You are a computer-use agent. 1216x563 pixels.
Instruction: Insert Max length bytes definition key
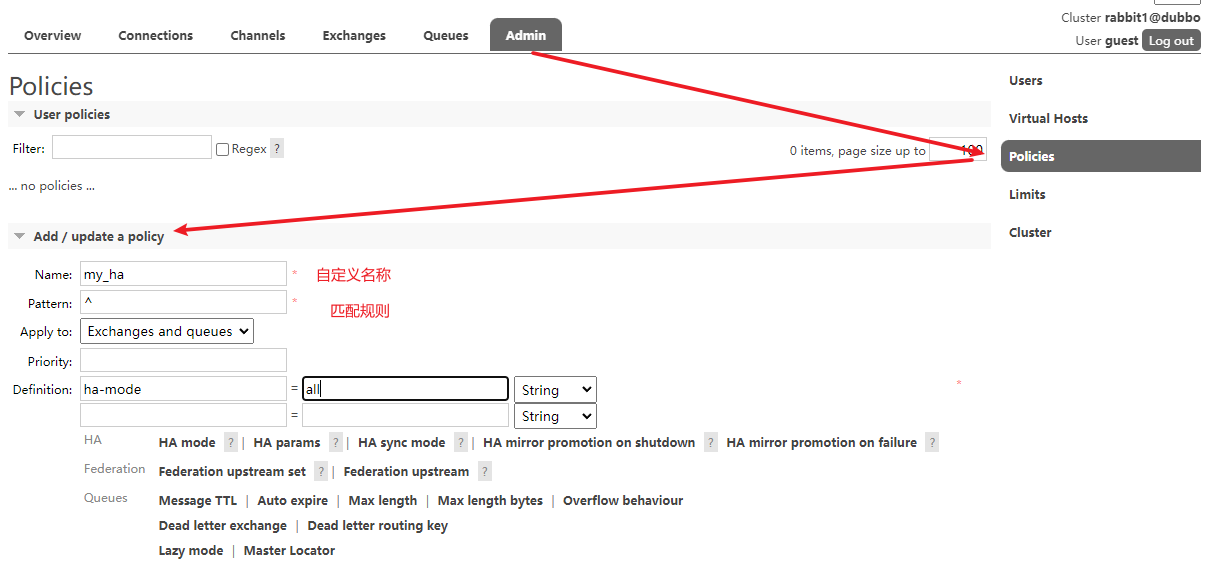click(x=491, y=500)
